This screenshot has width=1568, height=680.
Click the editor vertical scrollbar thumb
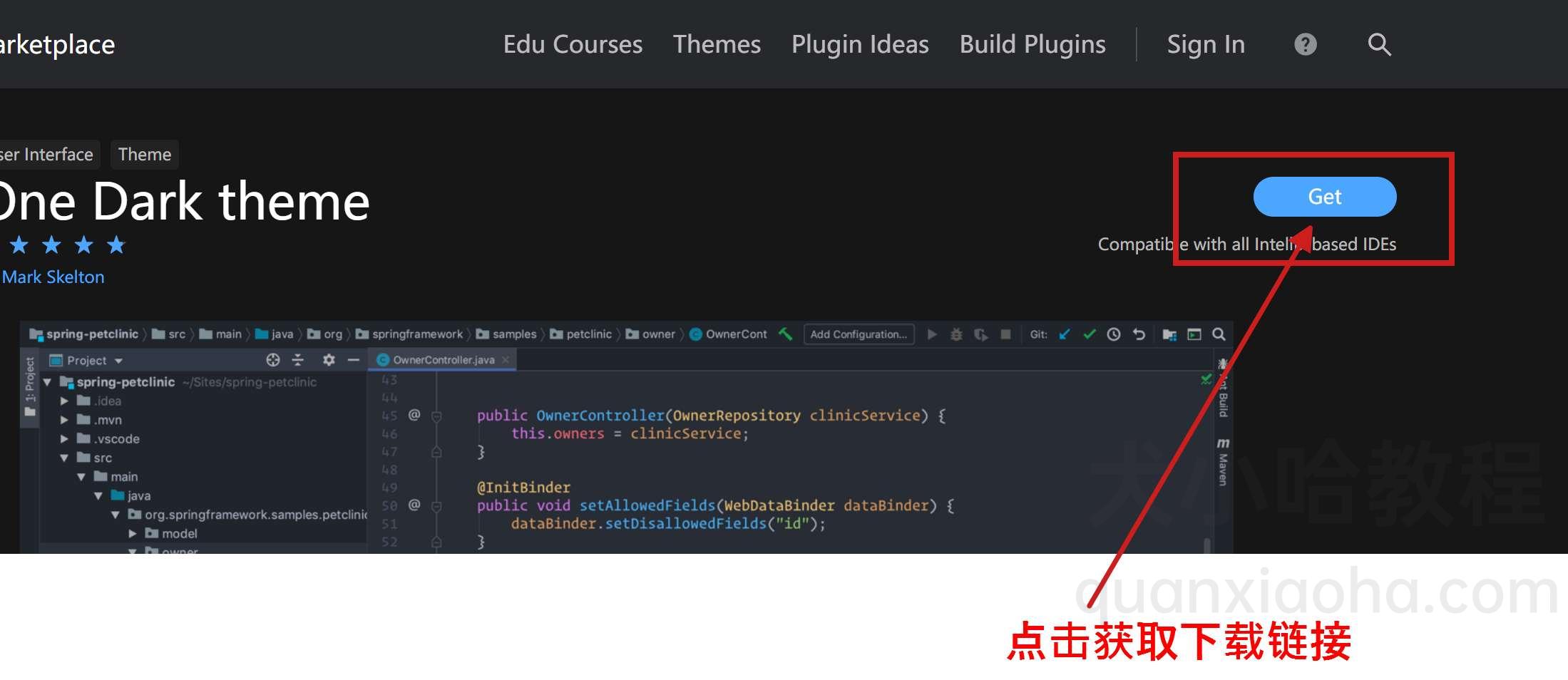[x=1207, y=545]
